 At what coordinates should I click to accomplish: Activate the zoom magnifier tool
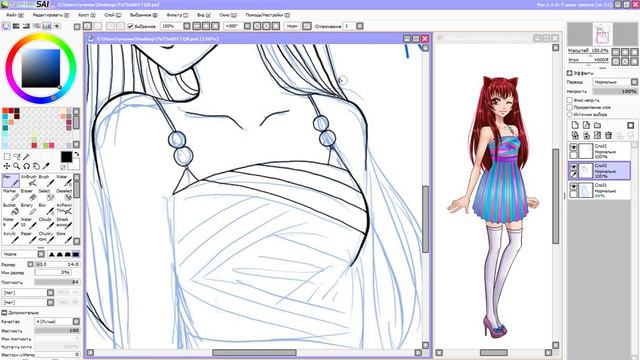17,166
